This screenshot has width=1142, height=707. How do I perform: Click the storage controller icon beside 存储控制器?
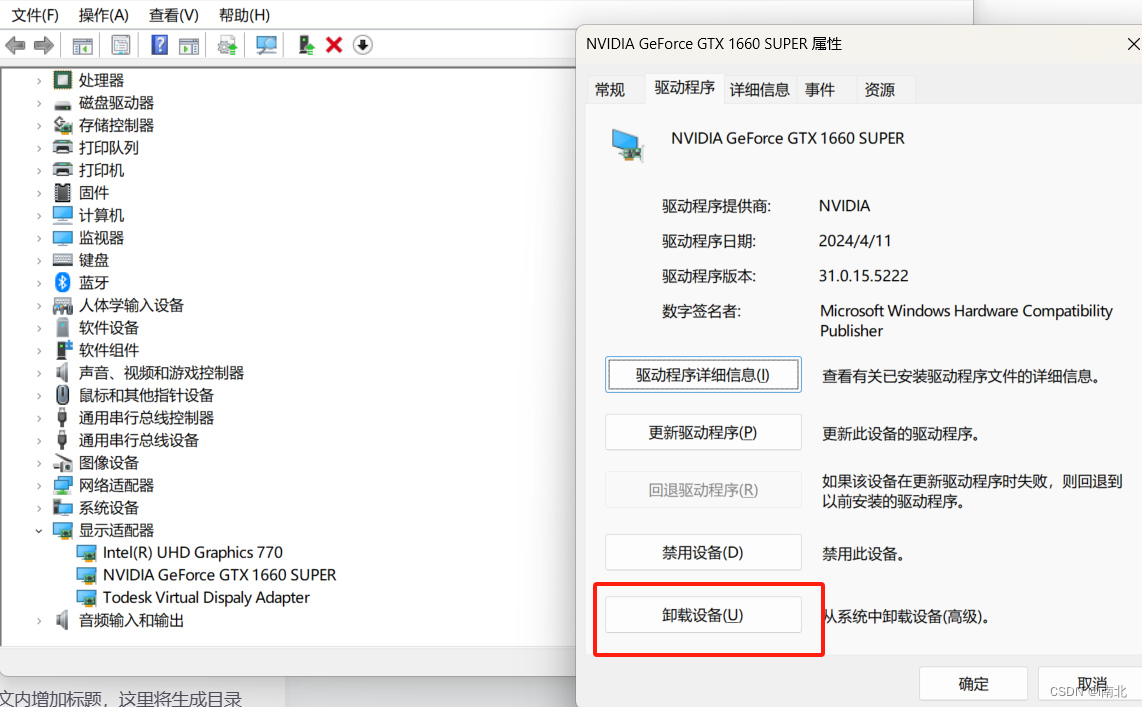click(63, 125)
